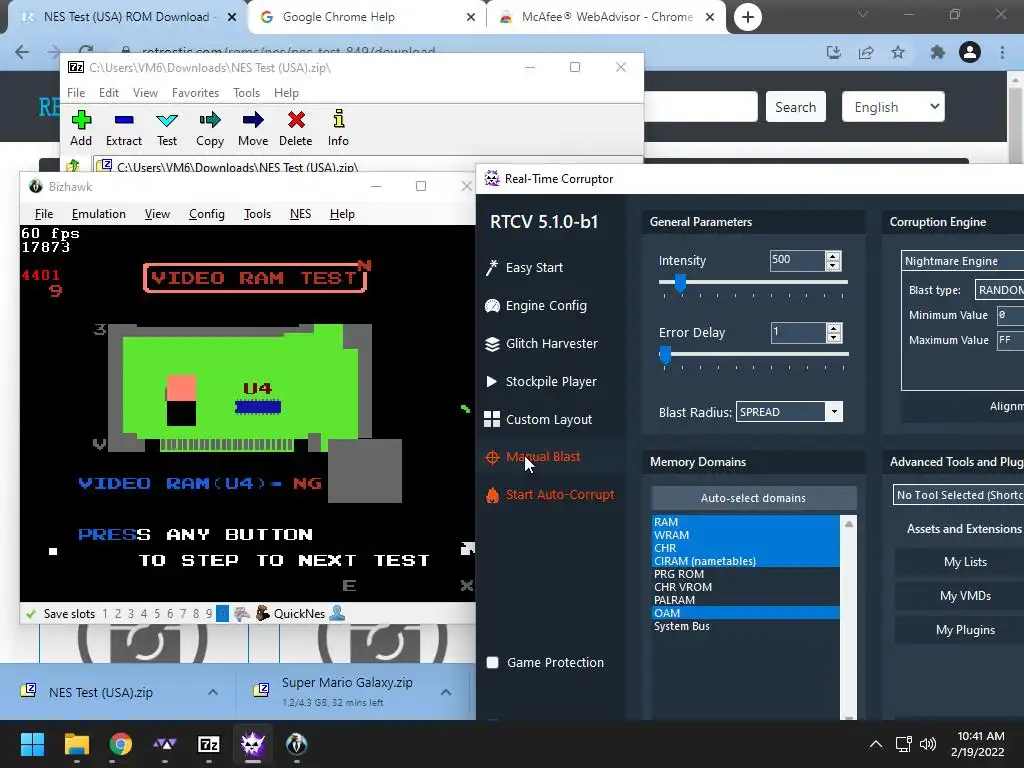Open My Lists in RTCV
The height and width of the screenshot is (768, 1024).
[965, 562]
